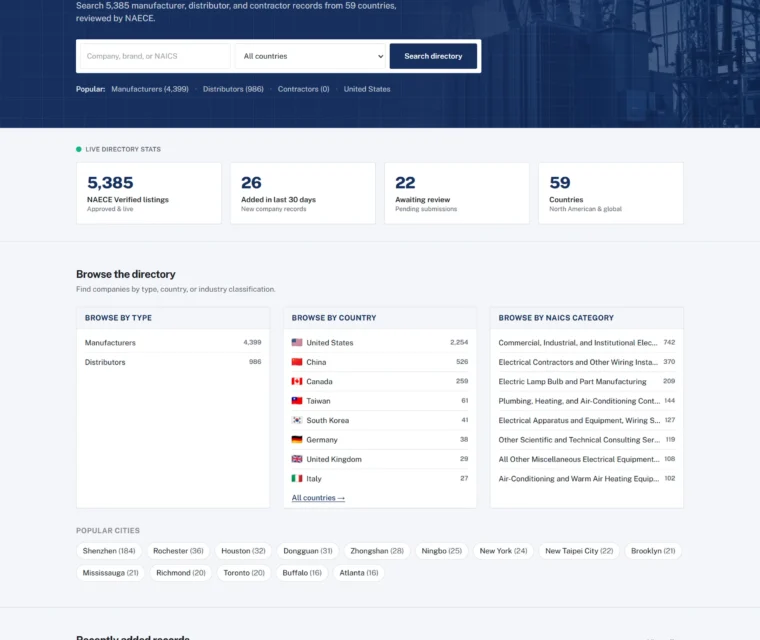Screen dimensions: 760x640
Task: Select the Rochester (36) city chip
Action: 178,551
